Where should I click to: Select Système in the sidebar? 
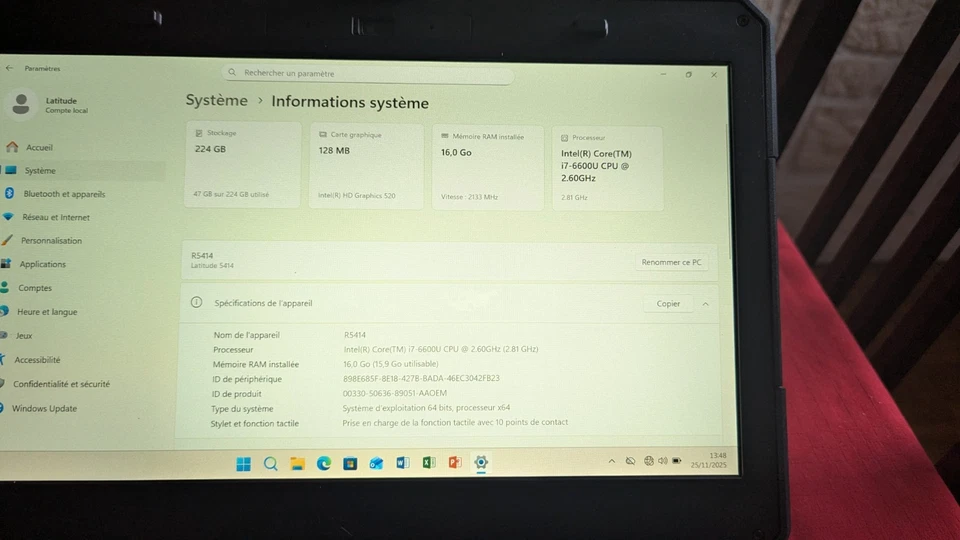40,171
